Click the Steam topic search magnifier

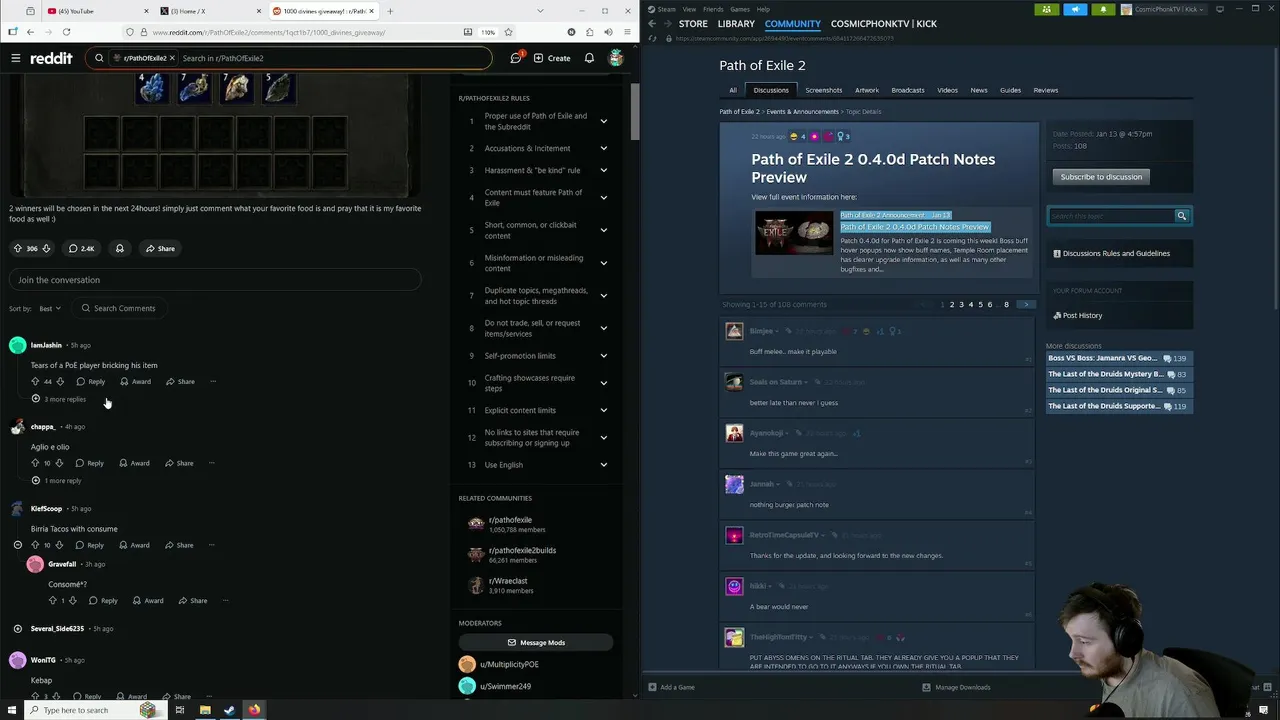click(1181, 216)
